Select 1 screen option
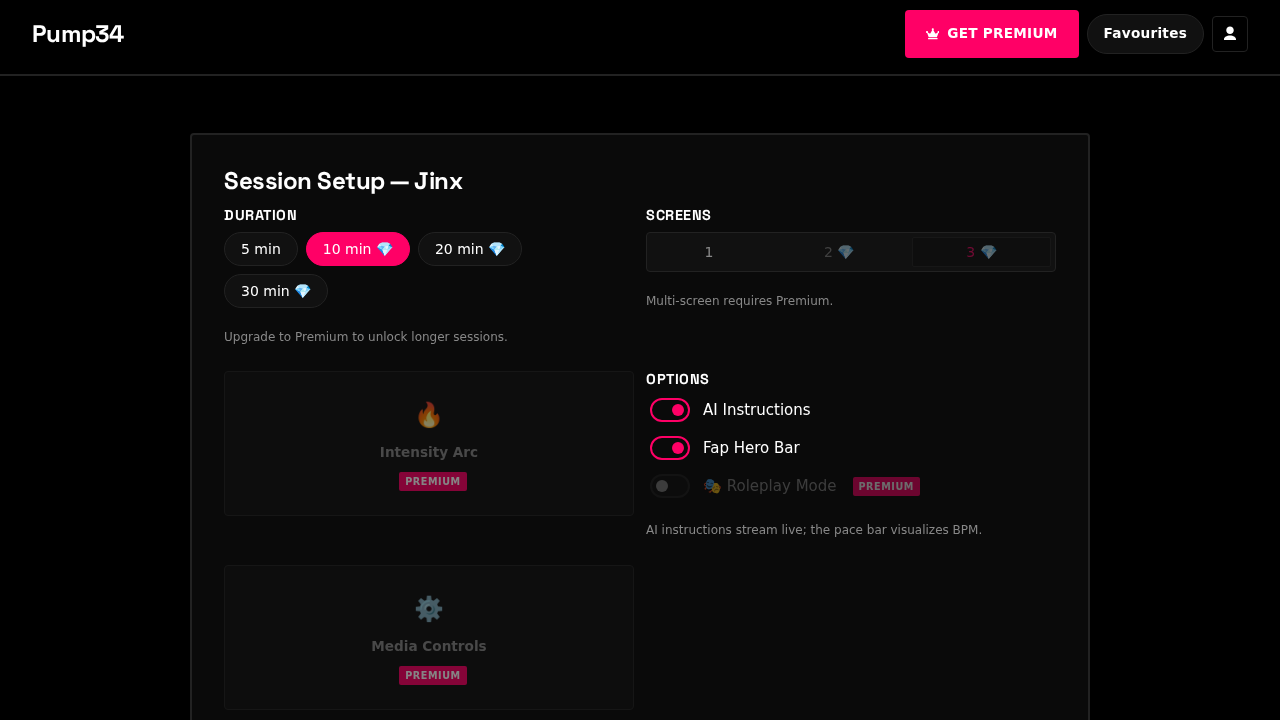Screen dimensions: 1280x720 (x=709, y=252)
